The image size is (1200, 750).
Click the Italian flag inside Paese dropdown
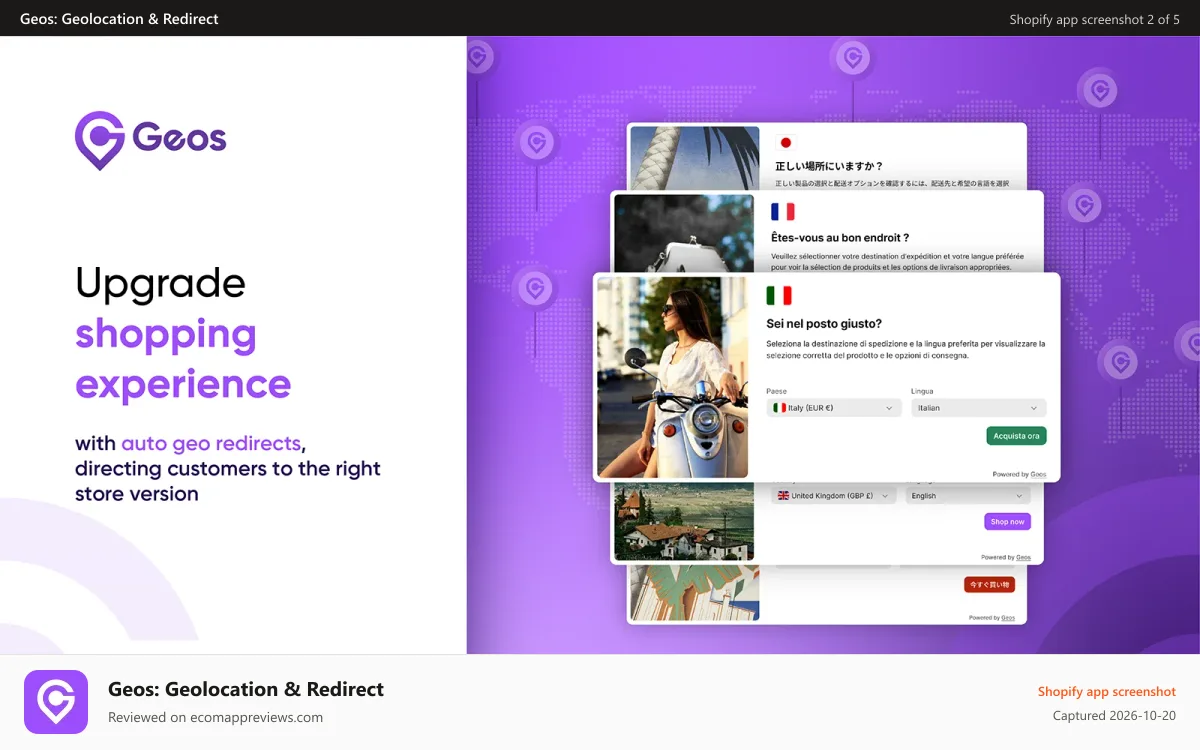pyautogui.click(x=779, y=408)
